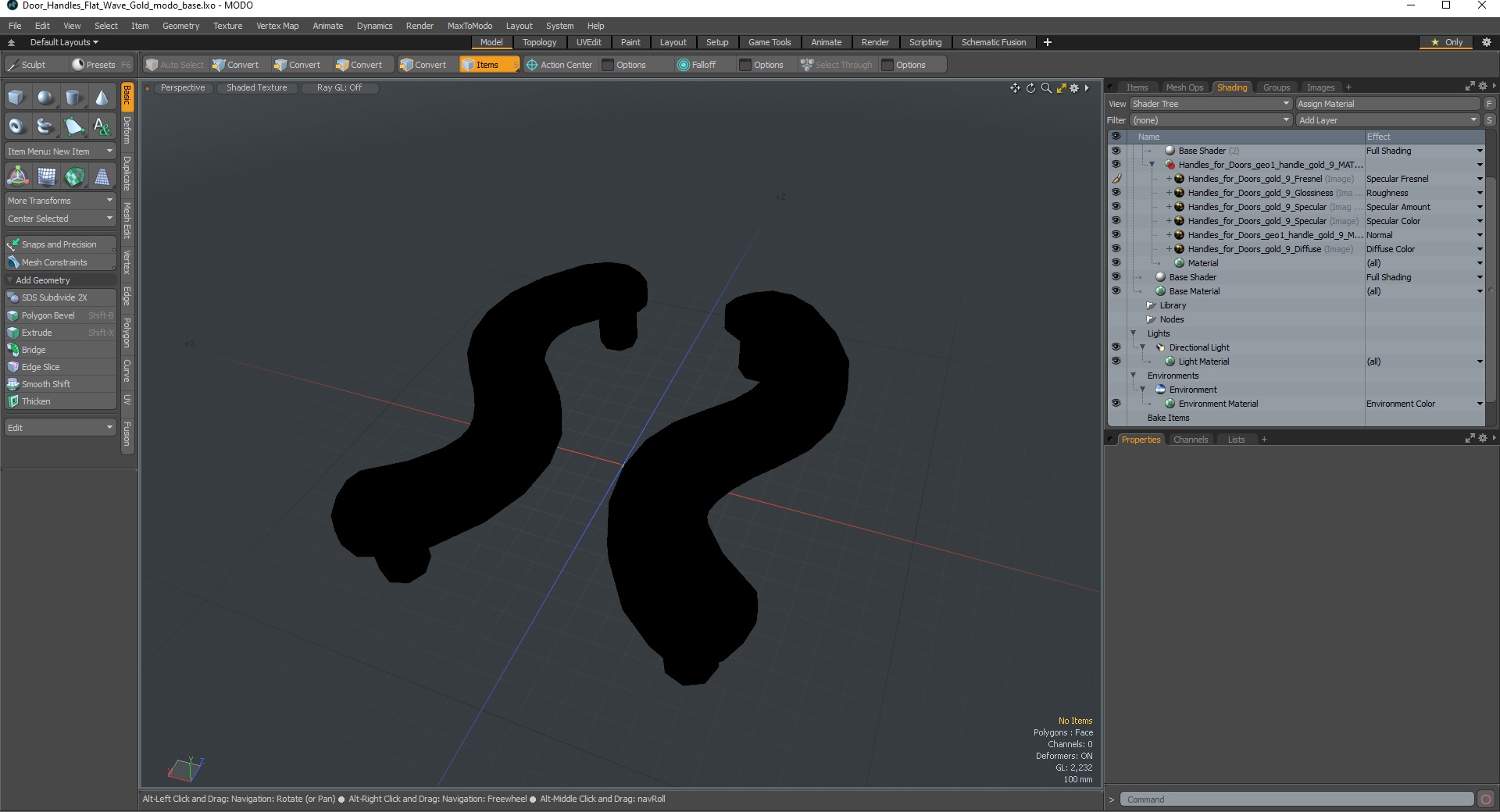Activate the Soft transform grid icon
Viewport: 1500px width, 812px height.
(46, 176)
